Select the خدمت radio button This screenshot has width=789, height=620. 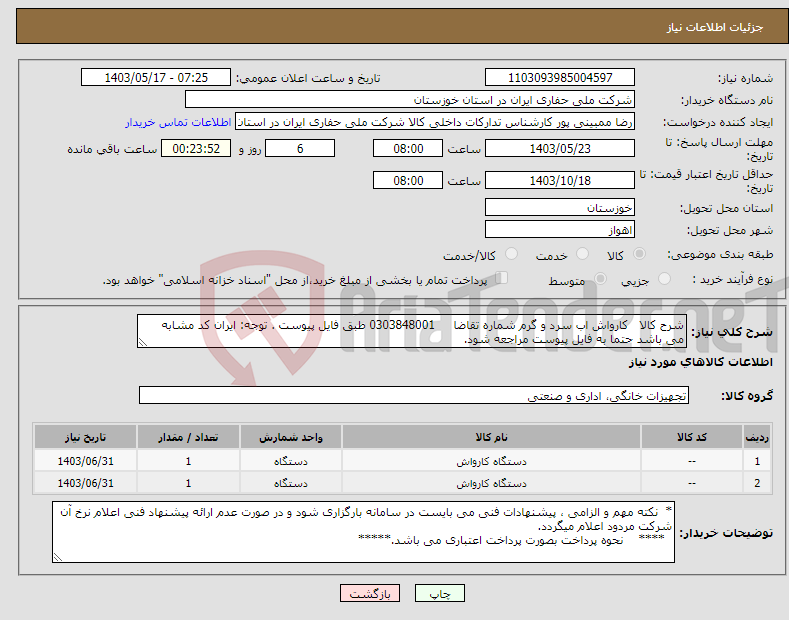[582, 254]
